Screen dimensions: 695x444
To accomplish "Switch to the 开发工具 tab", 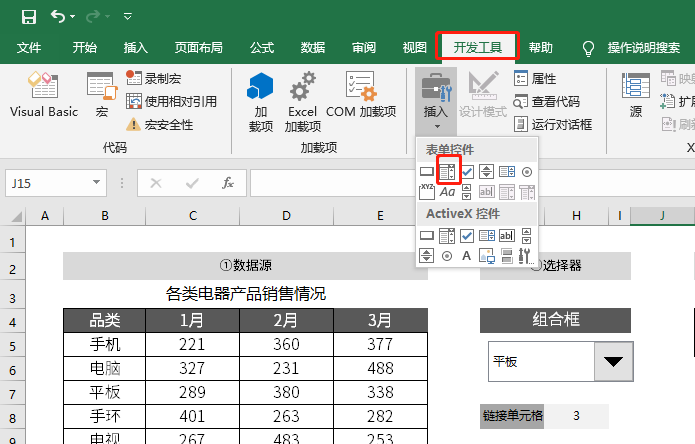I will (477, 47).
